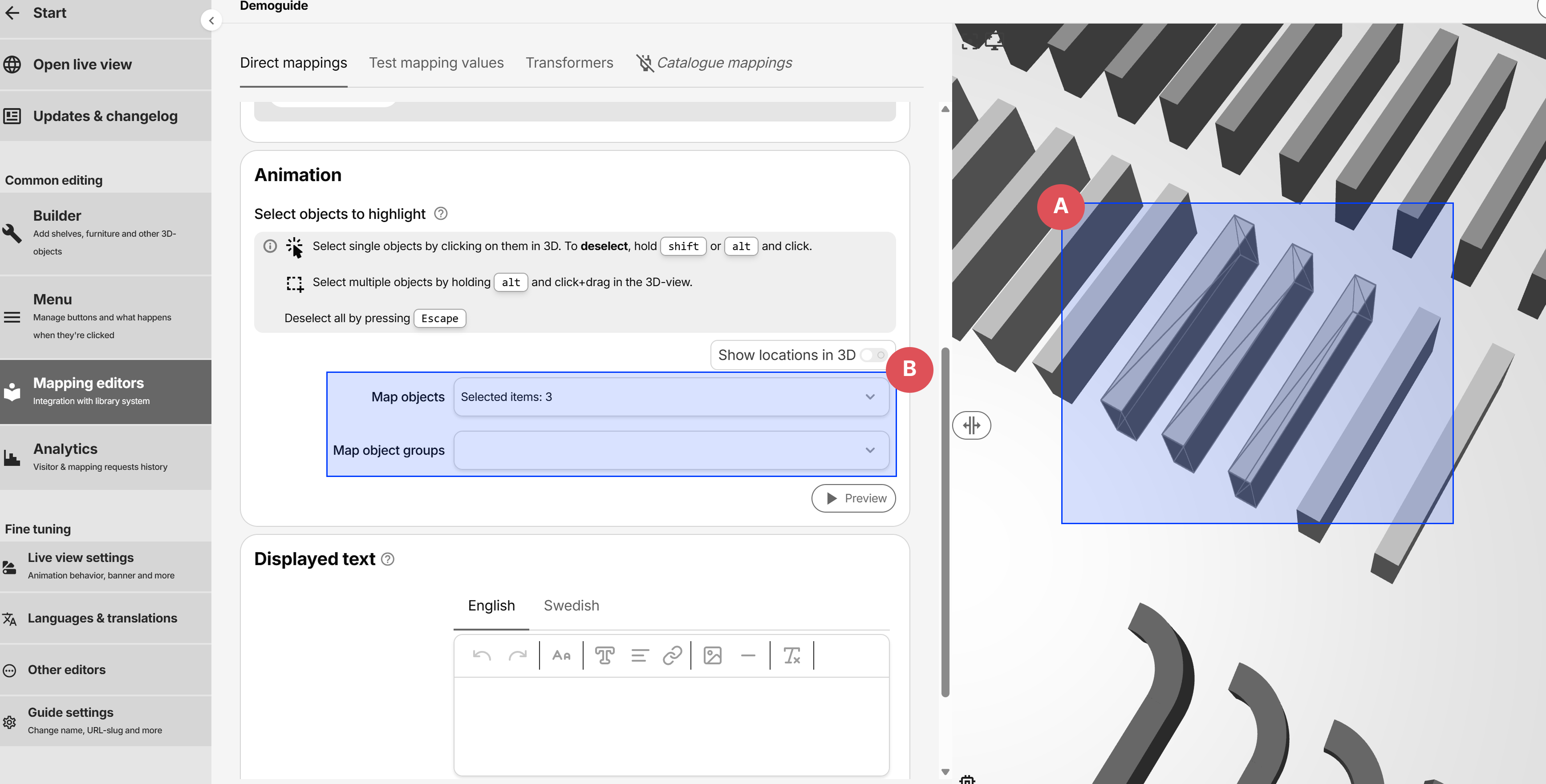Image resolution: width=1546 pixels, height=784 pixels.
Task: Collapse the left sidebar using the chevron
Action: tap(211, 20)
